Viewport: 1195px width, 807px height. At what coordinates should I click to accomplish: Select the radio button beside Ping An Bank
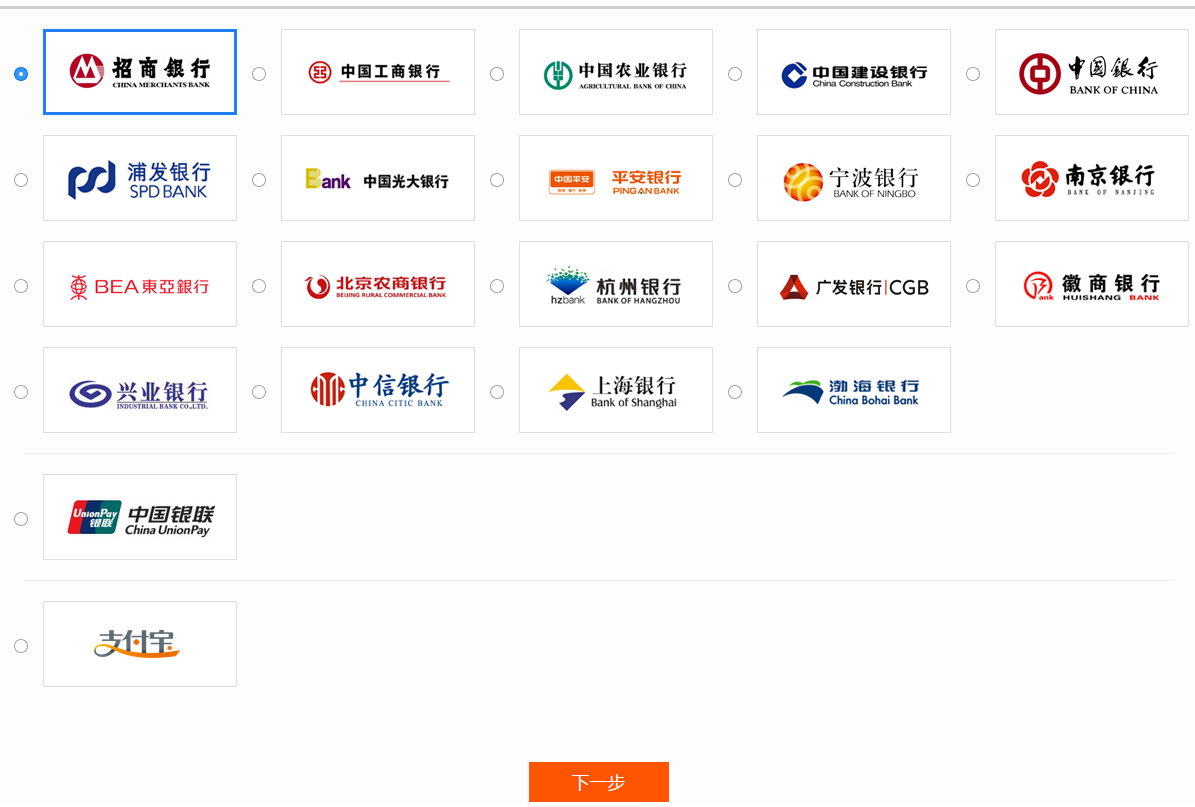tap(497, 180)
